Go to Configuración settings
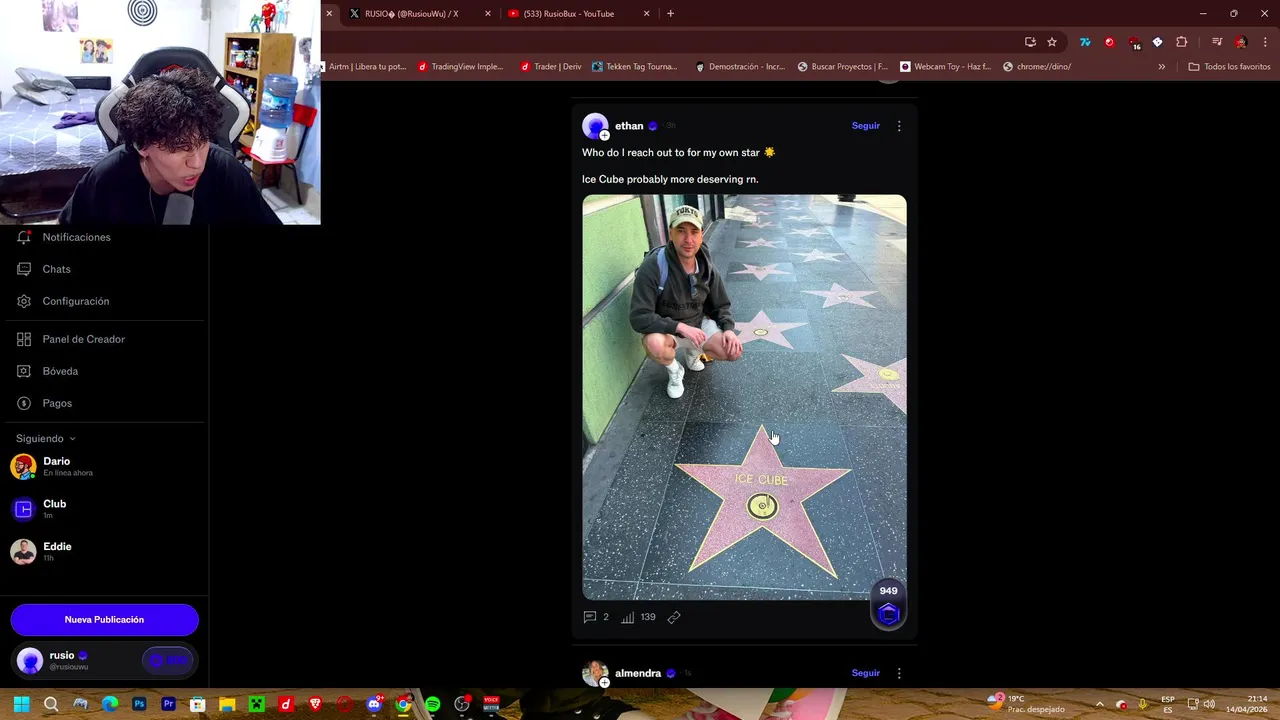 [75, 301]
